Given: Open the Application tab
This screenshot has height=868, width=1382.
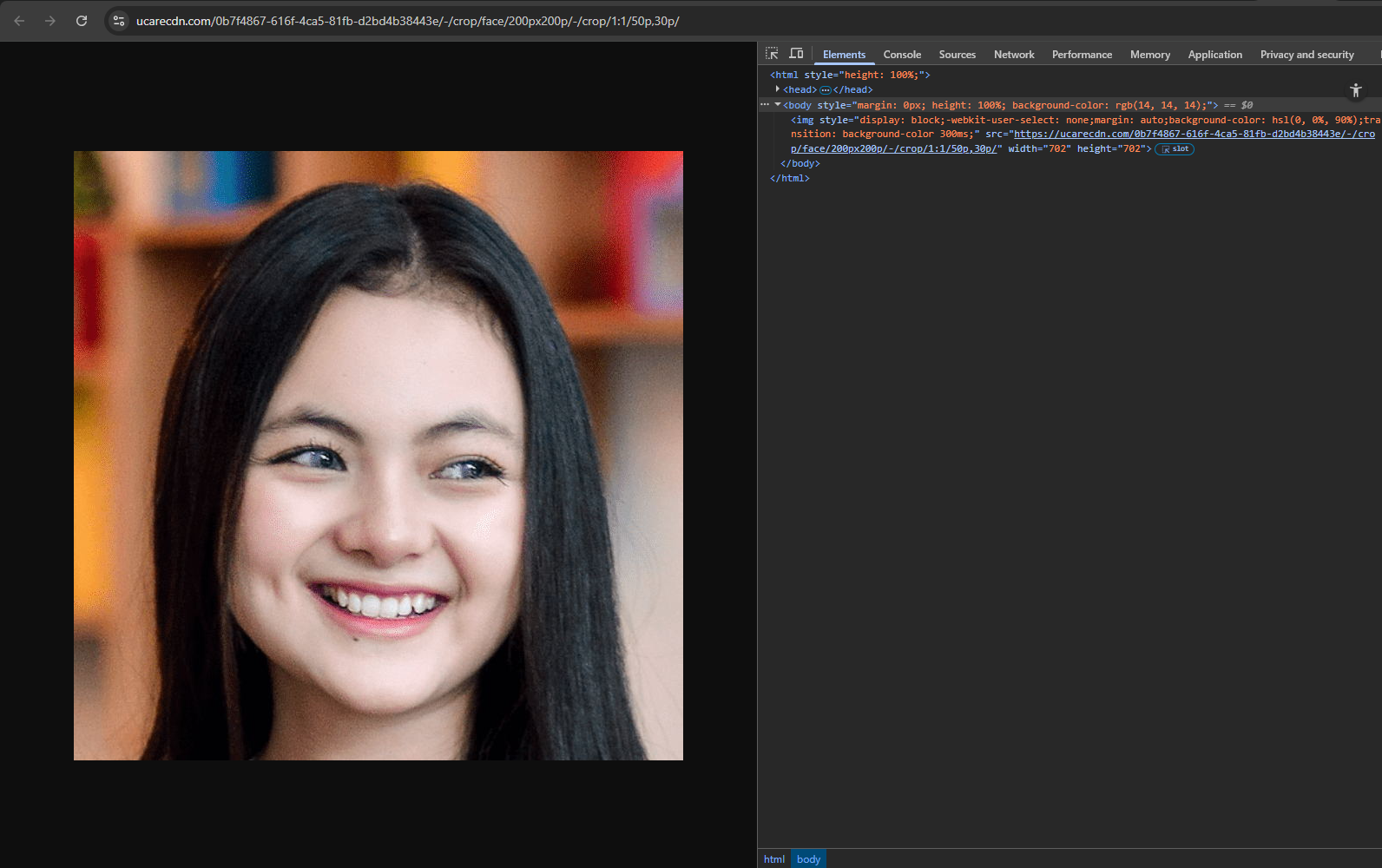Looking at the screenshot, I should pos(1214,55).
